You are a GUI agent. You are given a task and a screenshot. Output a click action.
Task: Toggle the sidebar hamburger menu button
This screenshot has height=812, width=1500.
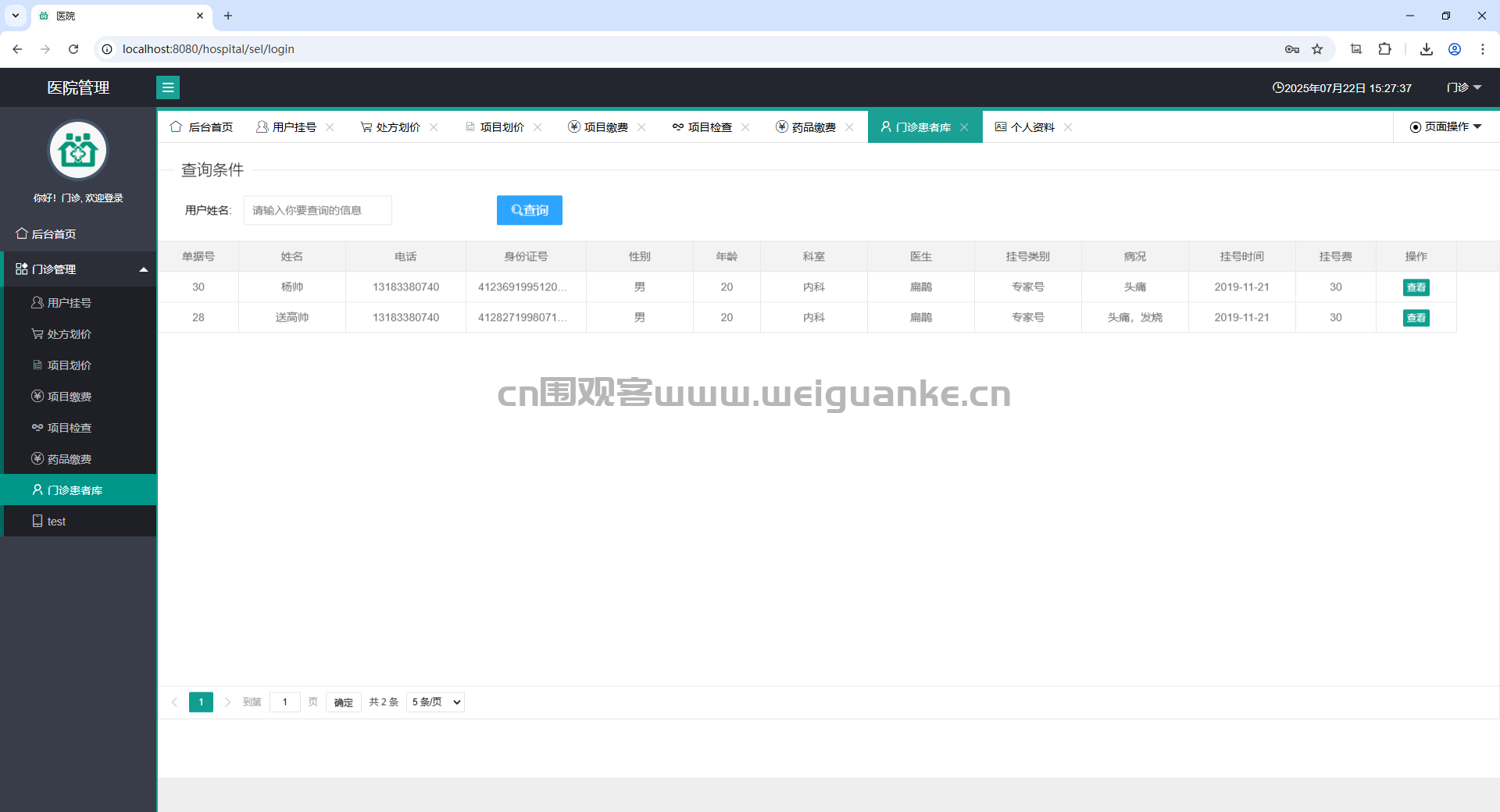168,87
